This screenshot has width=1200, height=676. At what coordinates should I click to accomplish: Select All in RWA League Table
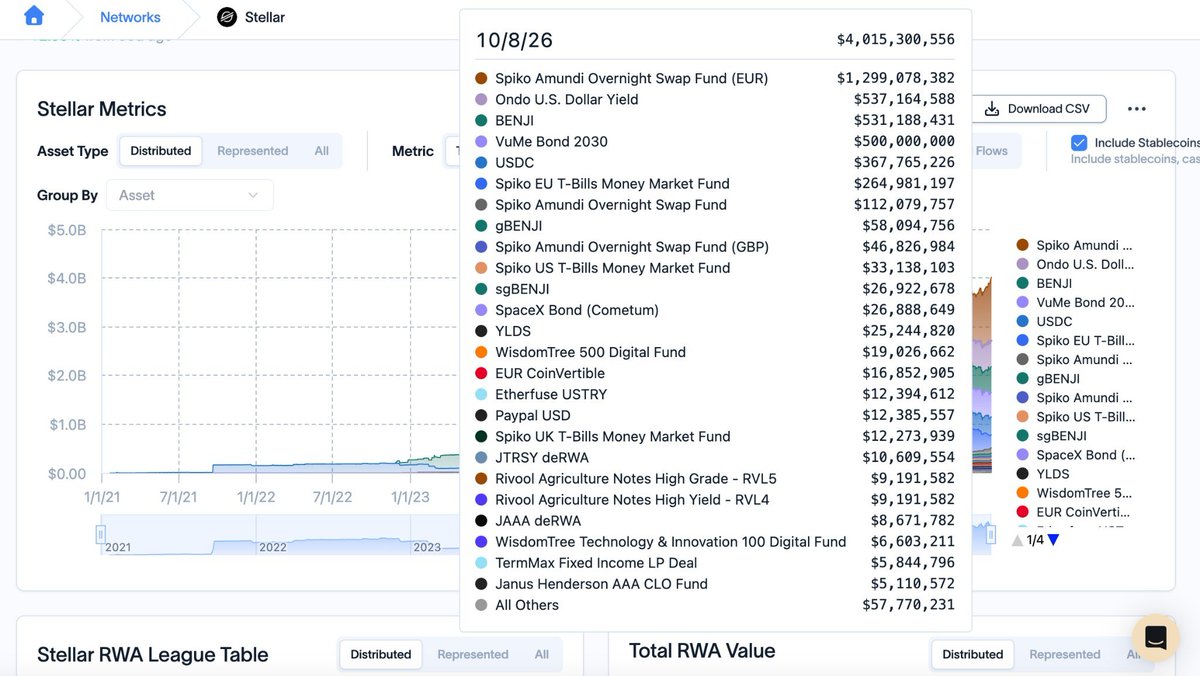click(x=541, y=655)
